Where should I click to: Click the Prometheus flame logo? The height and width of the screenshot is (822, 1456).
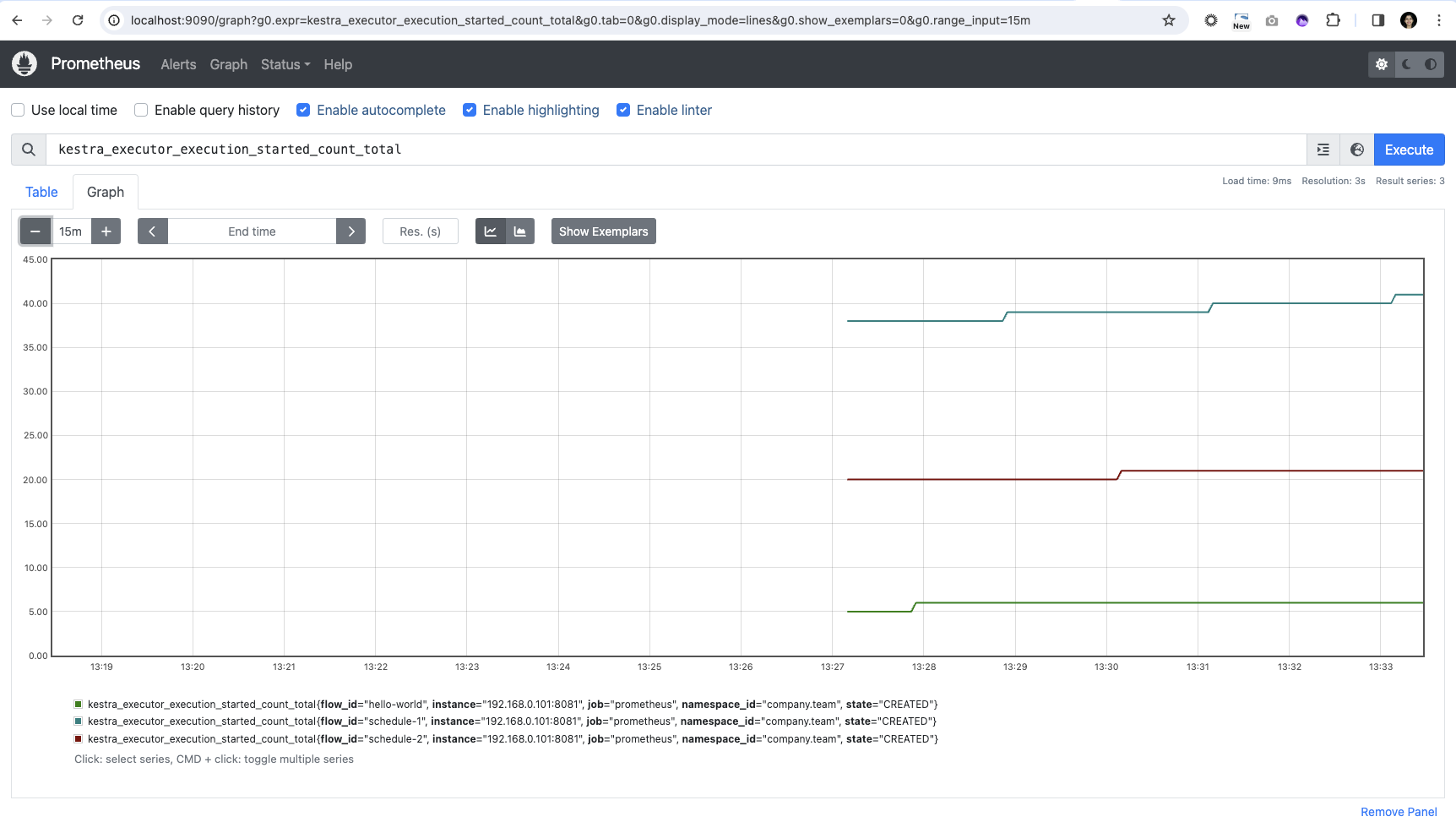click(24, 64)
